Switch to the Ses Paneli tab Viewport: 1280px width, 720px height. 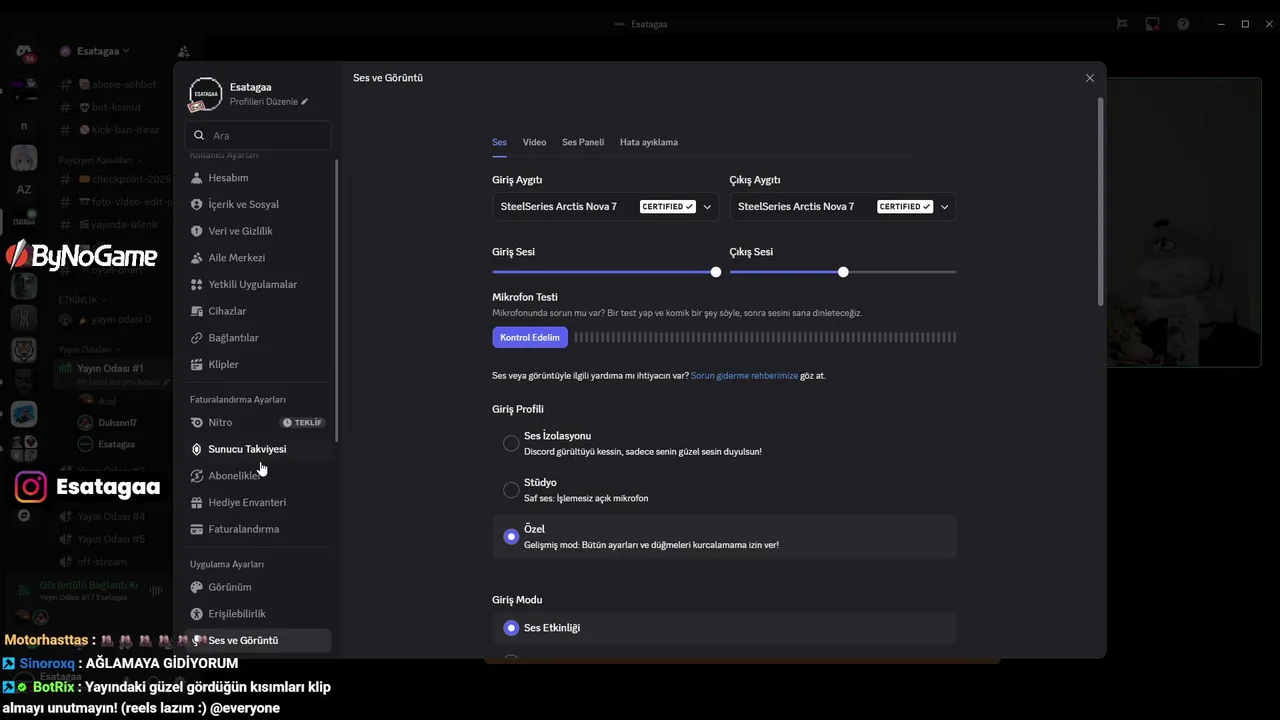(583, 142)
